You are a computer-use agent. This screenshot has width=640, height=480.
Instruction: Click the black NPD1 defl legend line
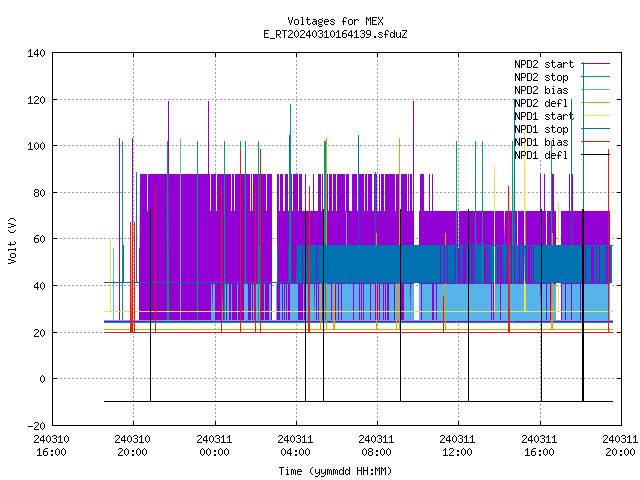pyautogui.click(x=596, y=155)
